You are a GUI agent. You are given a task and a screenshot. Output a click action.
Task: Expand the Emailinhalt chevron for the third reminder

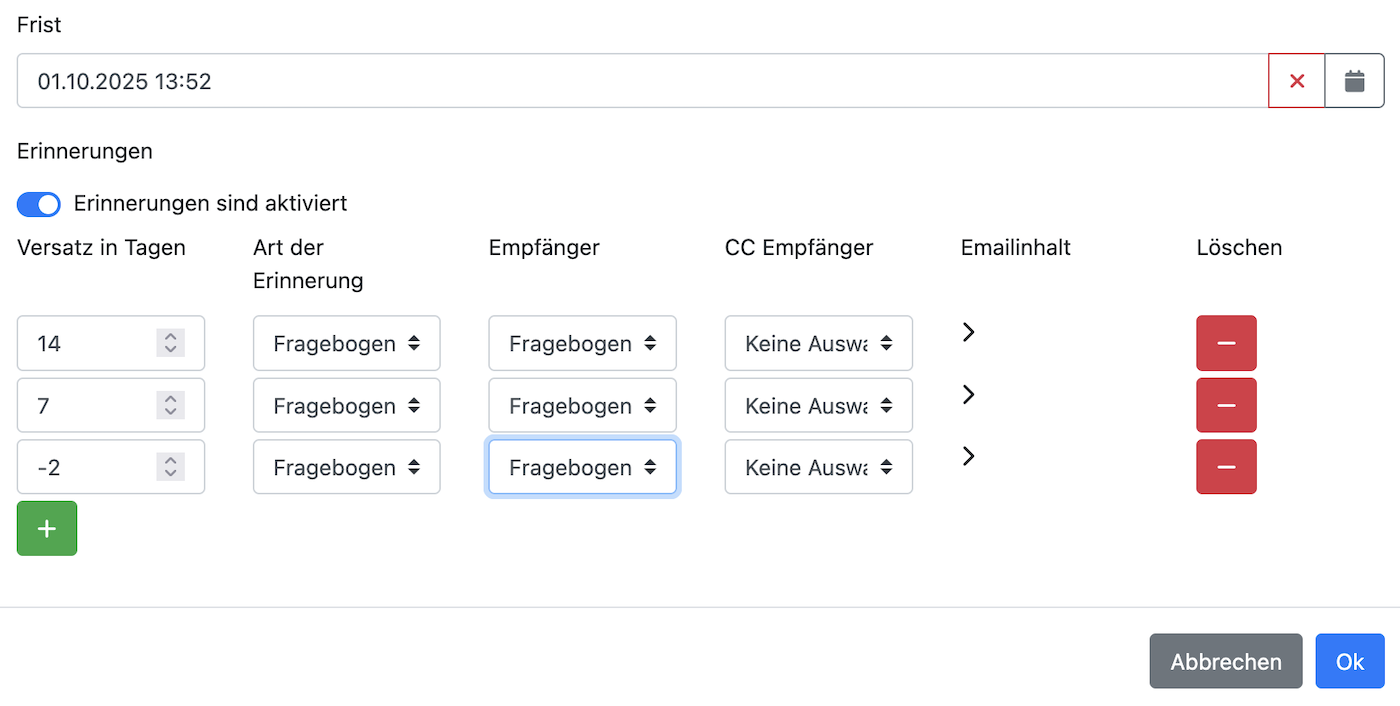tap(967, 455)
